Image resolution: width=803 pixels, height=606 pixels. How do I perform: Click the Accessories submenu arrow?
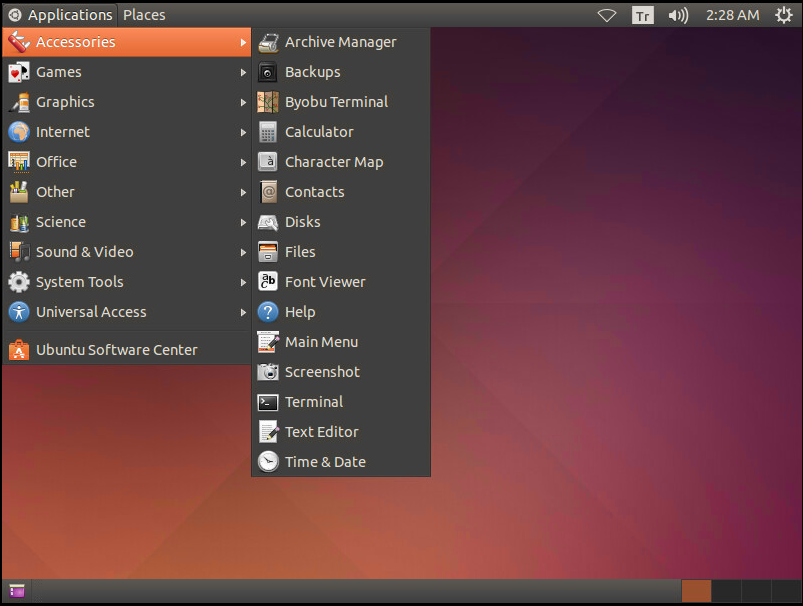(x=243, y=43)
